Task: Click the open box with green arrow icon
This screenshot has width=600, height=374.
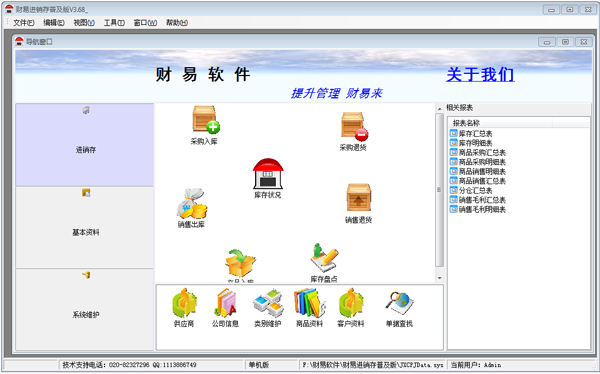Action: click(x=240, y=263)
